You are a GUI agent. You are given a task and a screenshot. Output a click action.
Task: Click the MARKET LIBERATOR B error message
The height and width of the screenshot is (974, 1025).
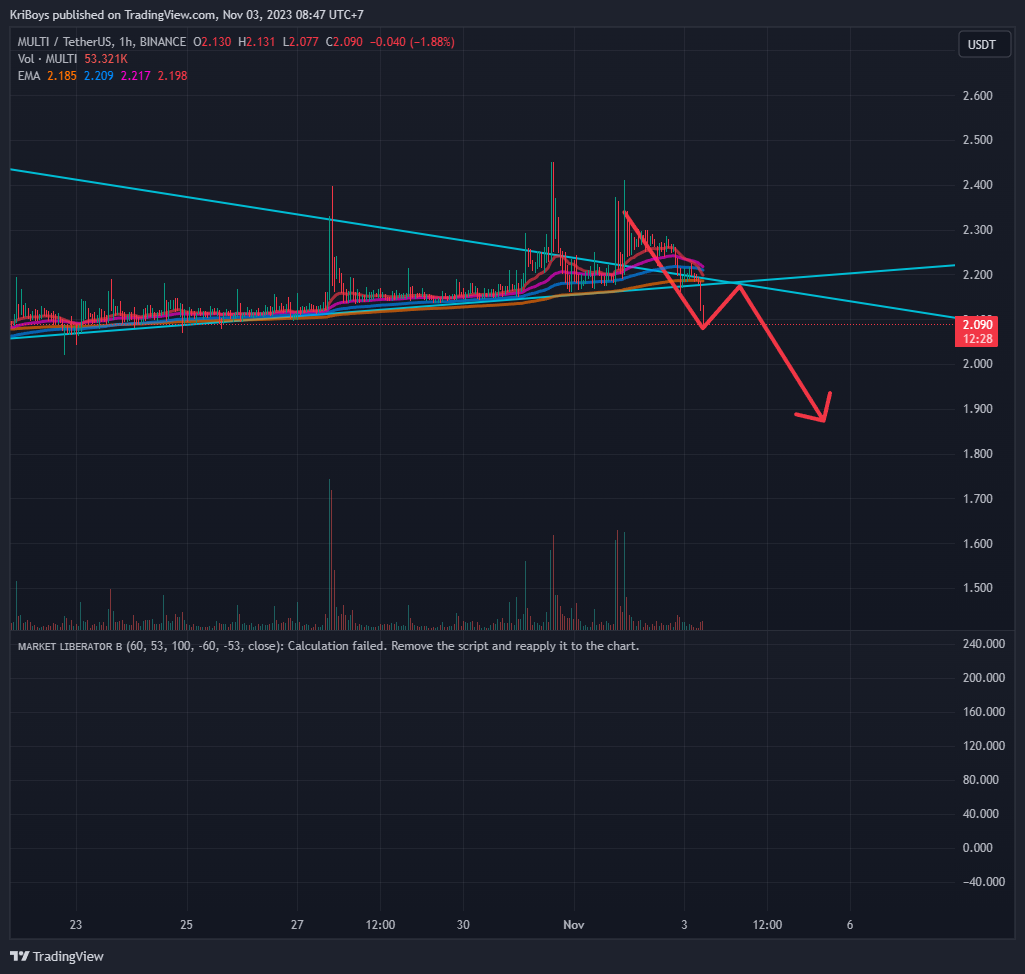click(x=328, y=646)
